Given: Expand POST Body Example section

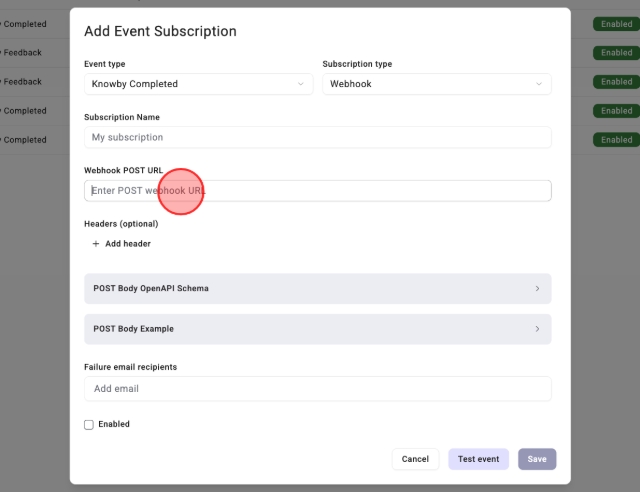Looking at the screenshot, I should click(x=318, y=329).
